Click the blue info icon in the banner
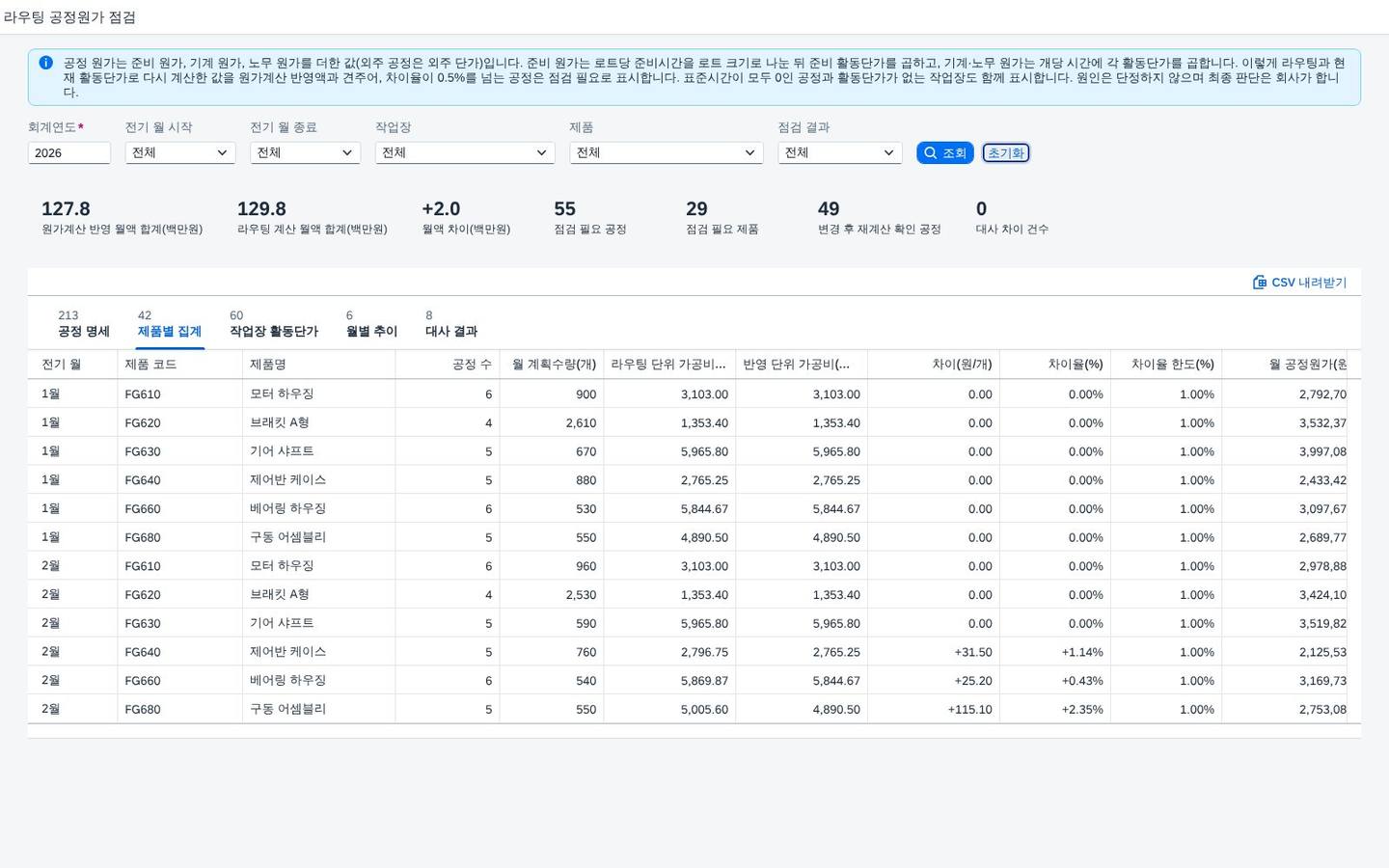Image resolution: width=1389 pixels, height=868 pixels. pos(45,63)
